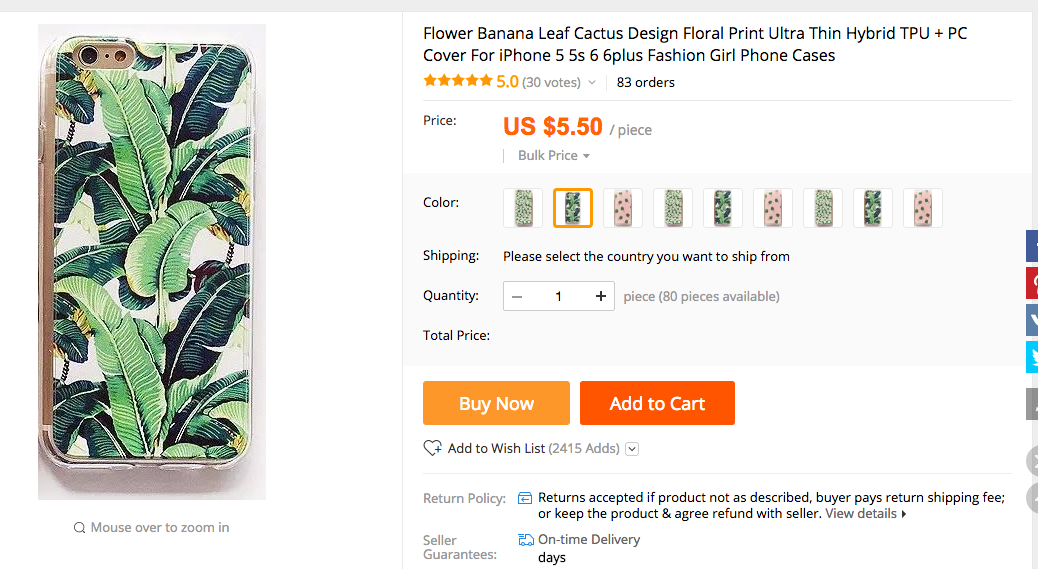Share product on VK
1038x569 pixels.
click(1032, 320)
